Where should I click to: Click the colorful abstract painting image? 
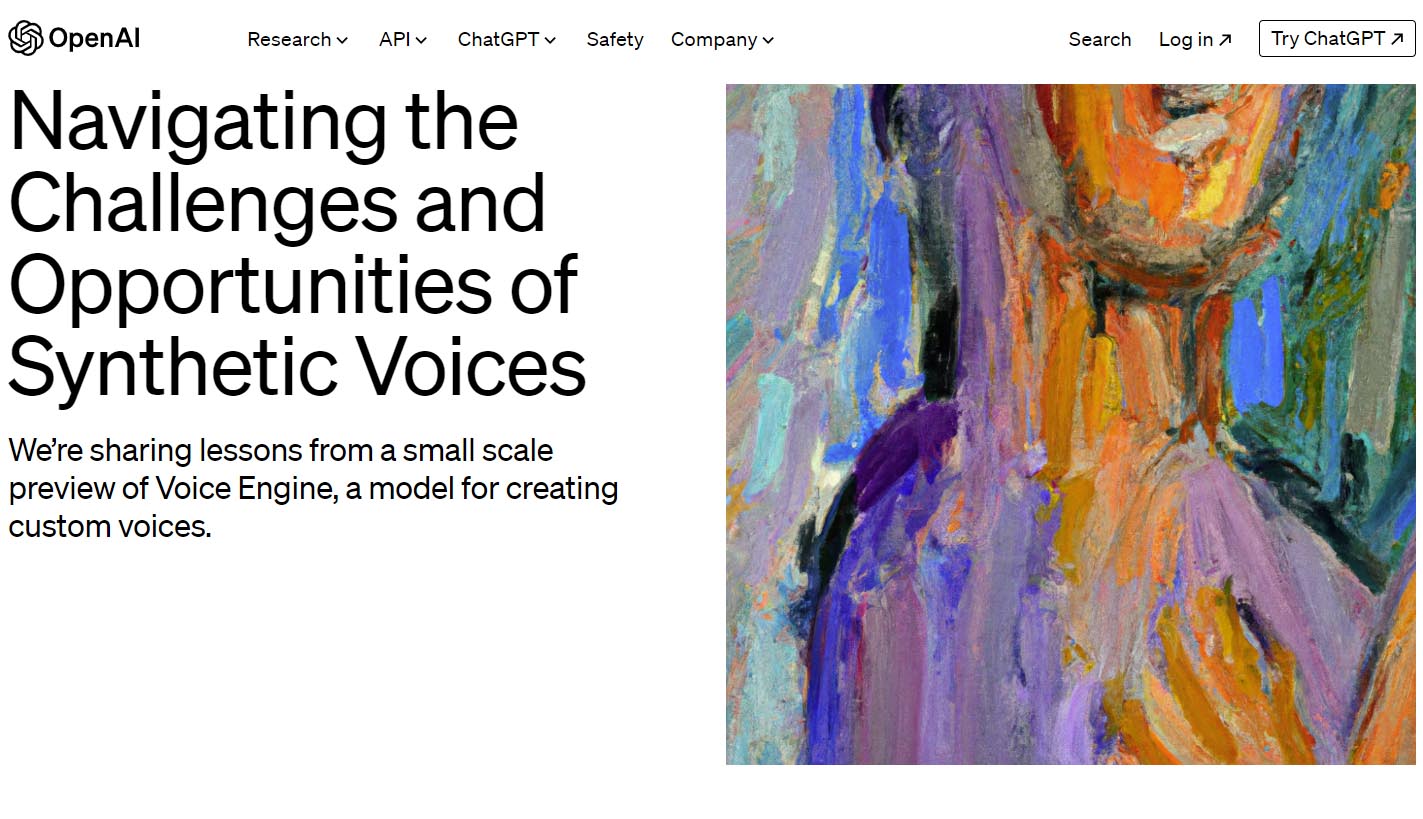click(x=1071, y=424)
